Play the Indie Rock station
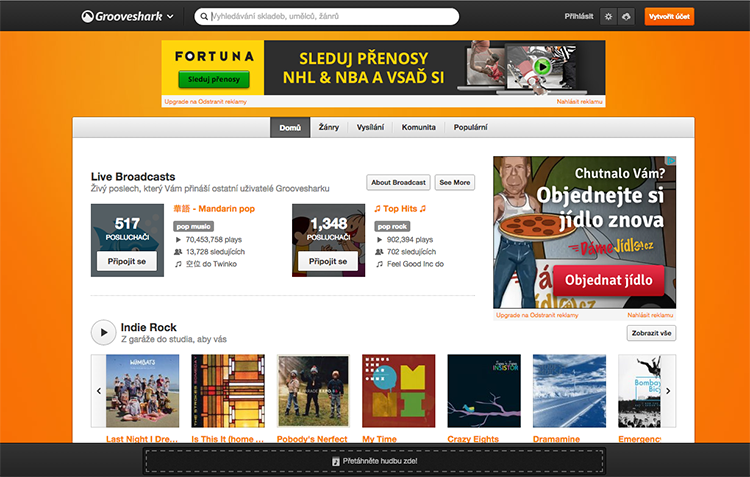 tap(103, 332)
